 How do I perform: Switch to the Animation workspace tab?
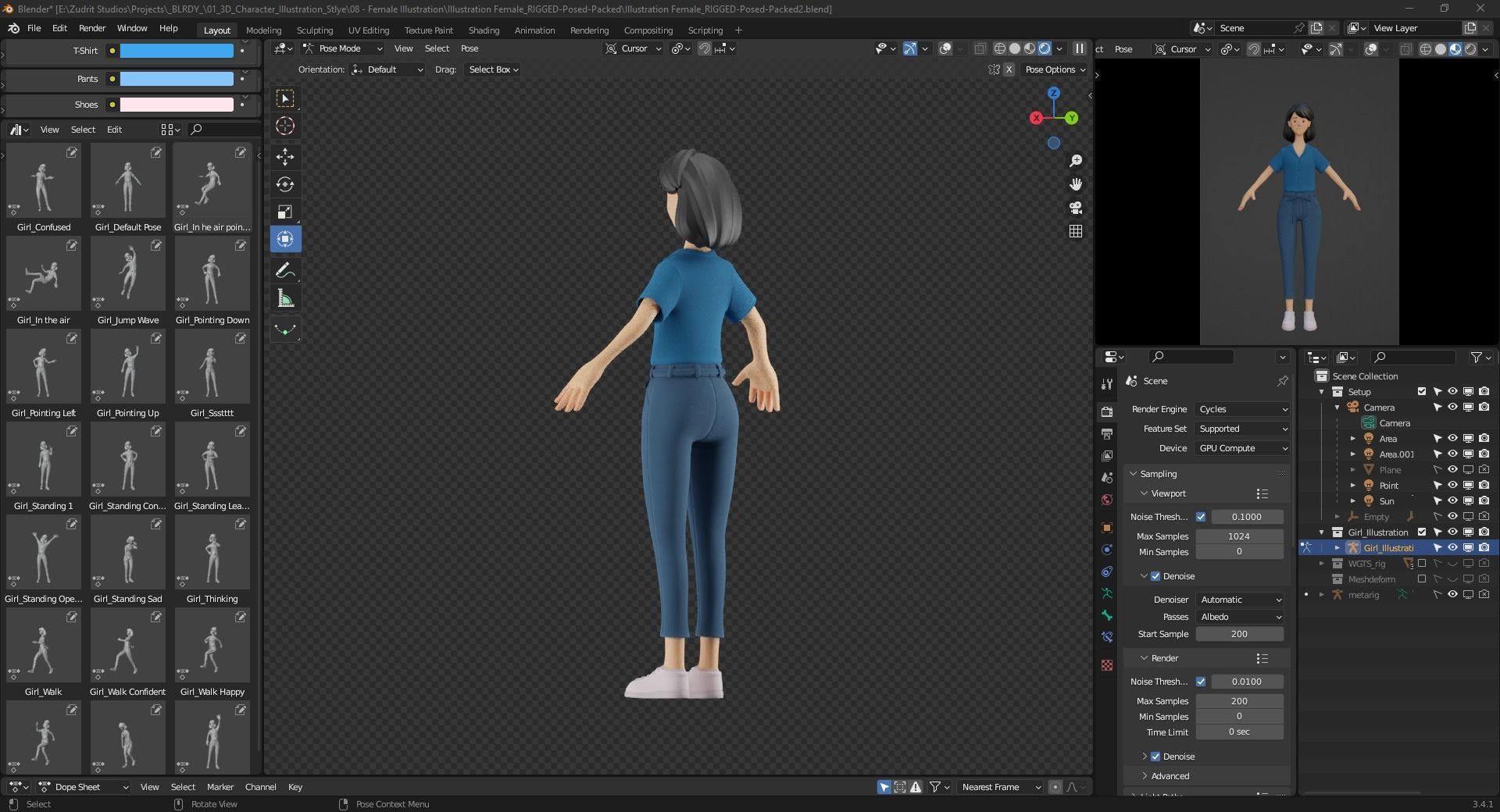point(534,30)
